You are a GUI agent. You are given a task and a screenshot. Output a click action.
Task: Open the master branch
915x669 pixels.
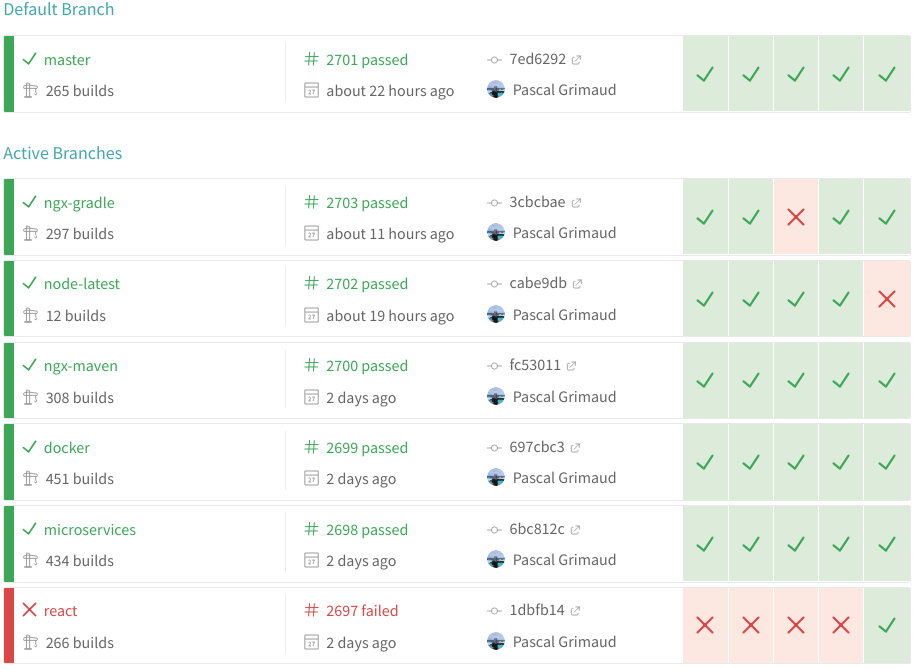click(67, 60)
